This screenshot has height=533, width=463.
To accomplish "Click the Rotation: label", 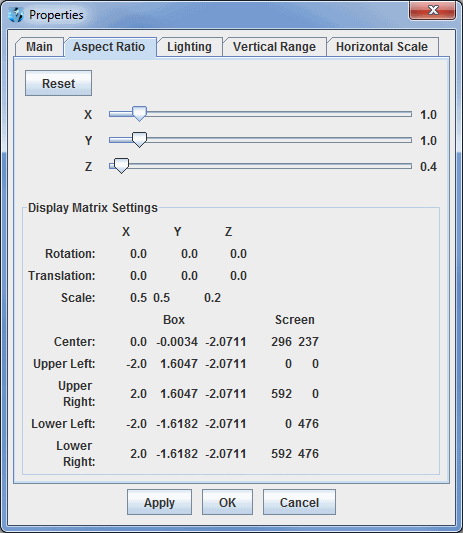I will [70, 254].
